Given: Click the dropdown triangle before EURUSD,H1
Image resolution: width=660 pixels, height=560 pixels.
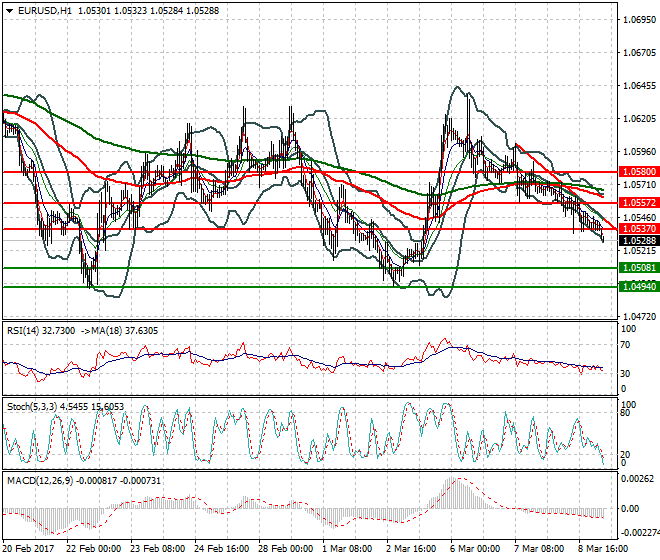Looking at the screenshot, I should point(10,11).
